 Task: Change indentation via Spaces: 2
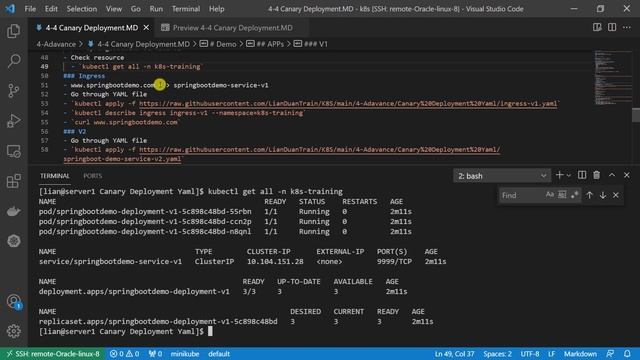(497, 353)
